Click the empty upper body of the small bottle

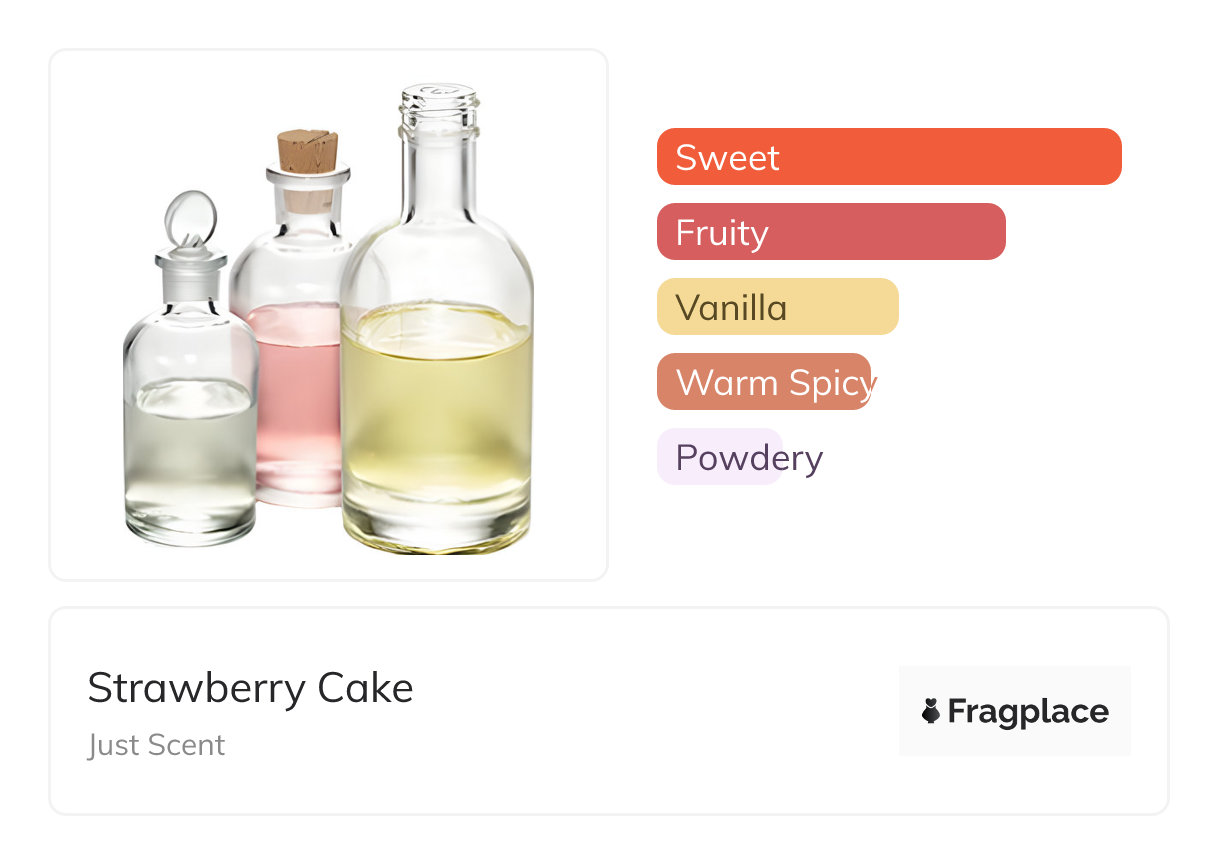point(190,345)
